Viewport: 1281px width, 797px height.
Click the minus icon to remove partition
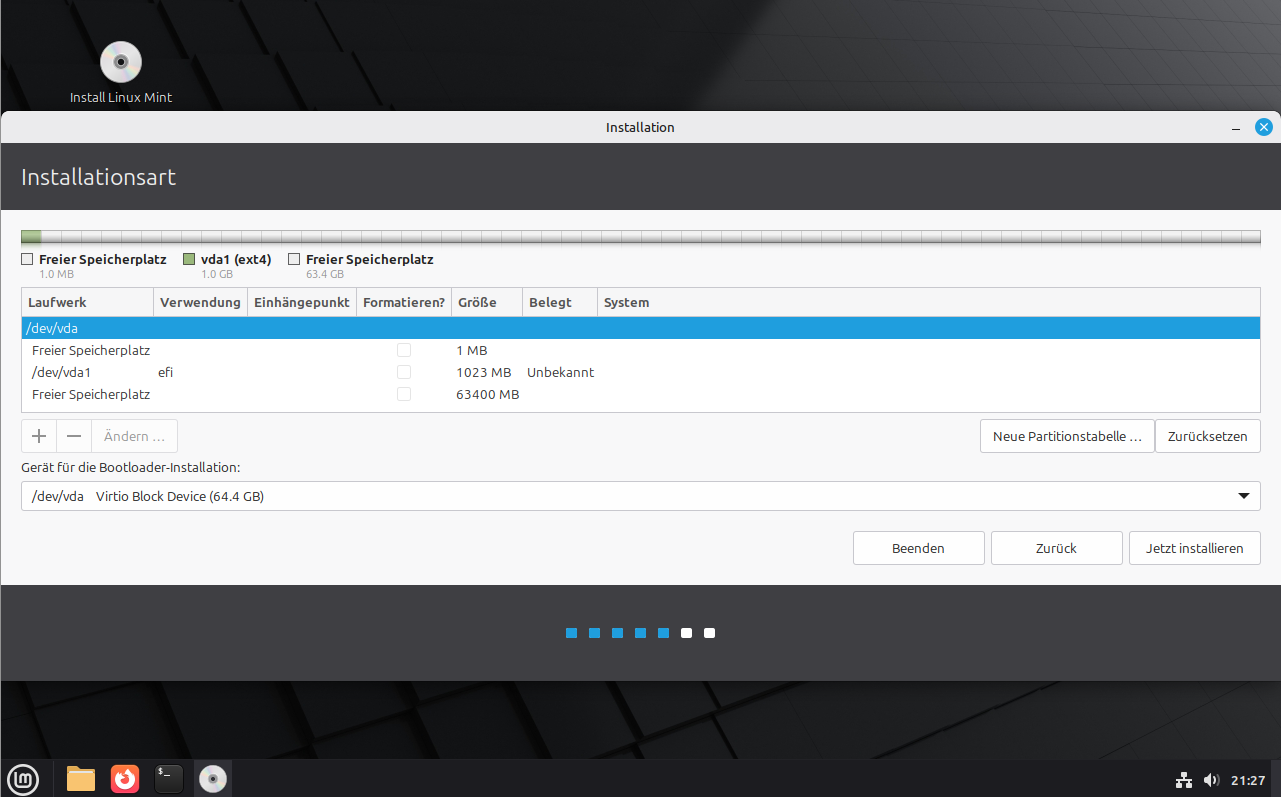74,436
